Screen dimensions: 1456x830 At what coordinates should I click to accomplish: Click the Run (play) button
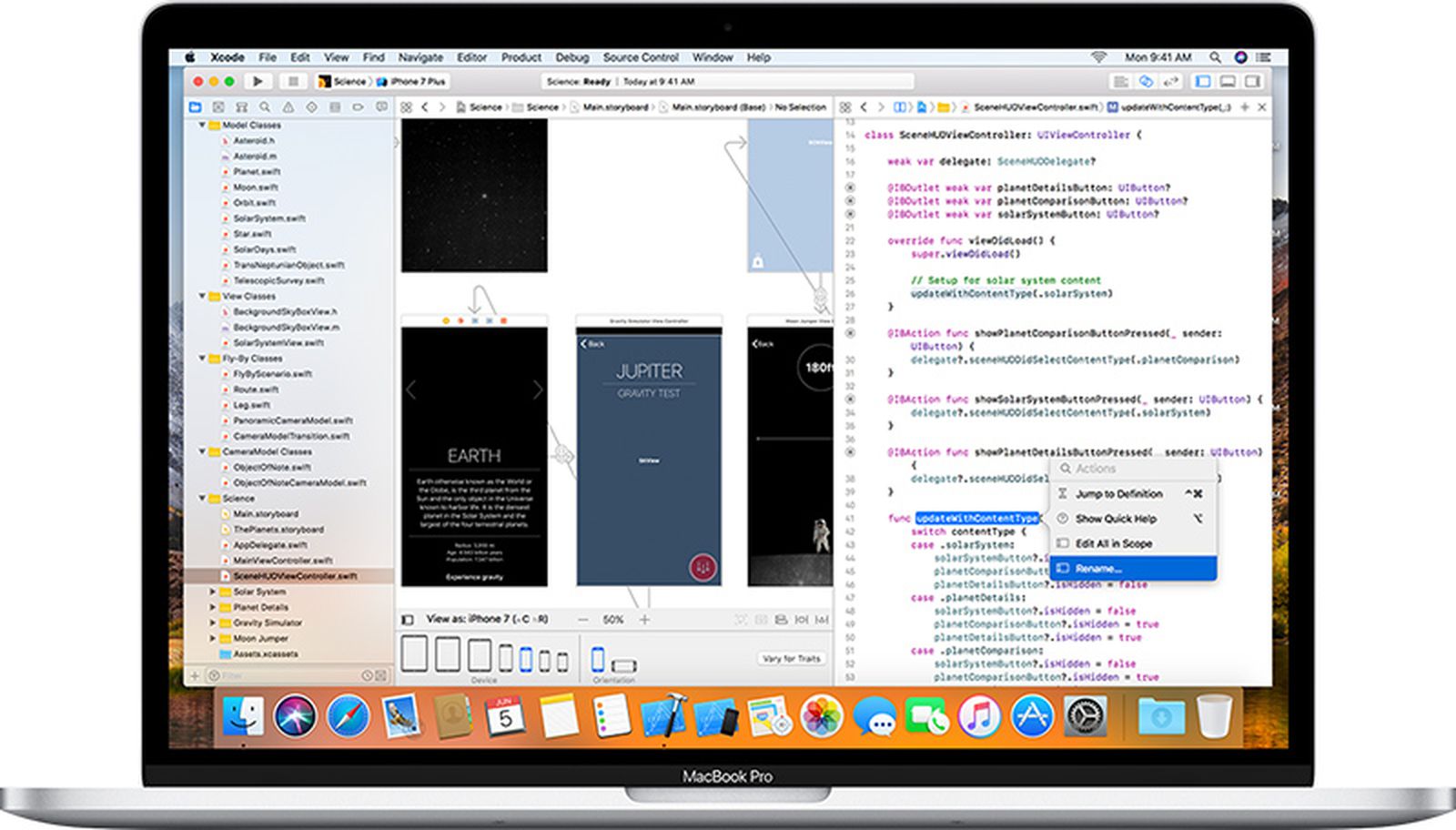point(258,82)
